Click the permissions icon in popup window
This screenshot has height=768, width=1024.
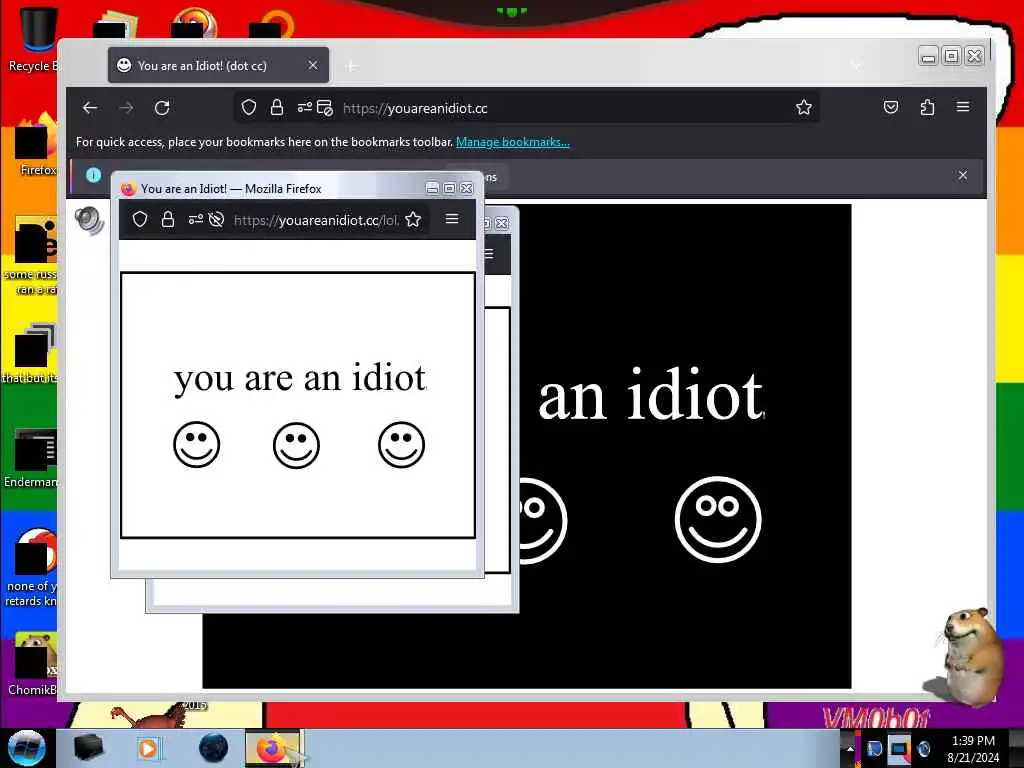(x=195, y=219)
